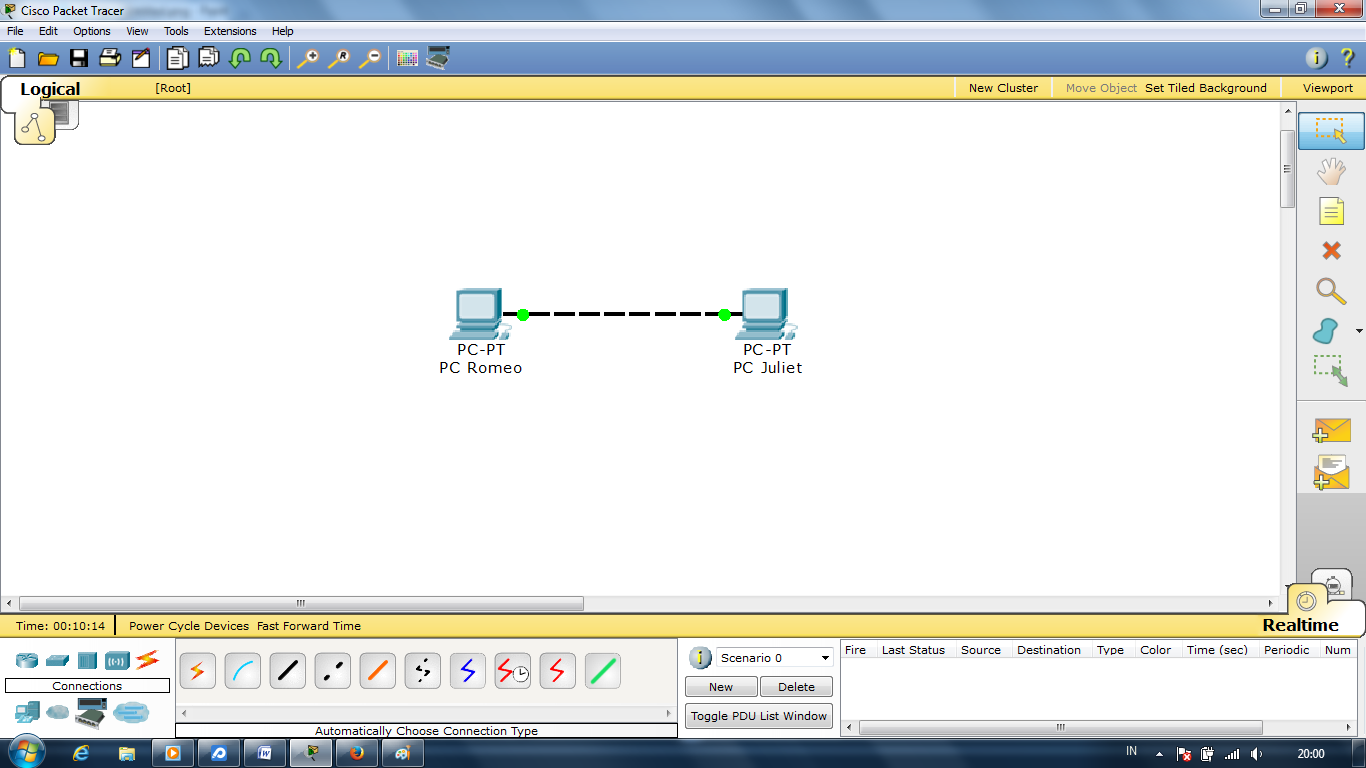Choose the Draw Polygon shape tool
The image size is (1366, 768).
[1327, 331]
